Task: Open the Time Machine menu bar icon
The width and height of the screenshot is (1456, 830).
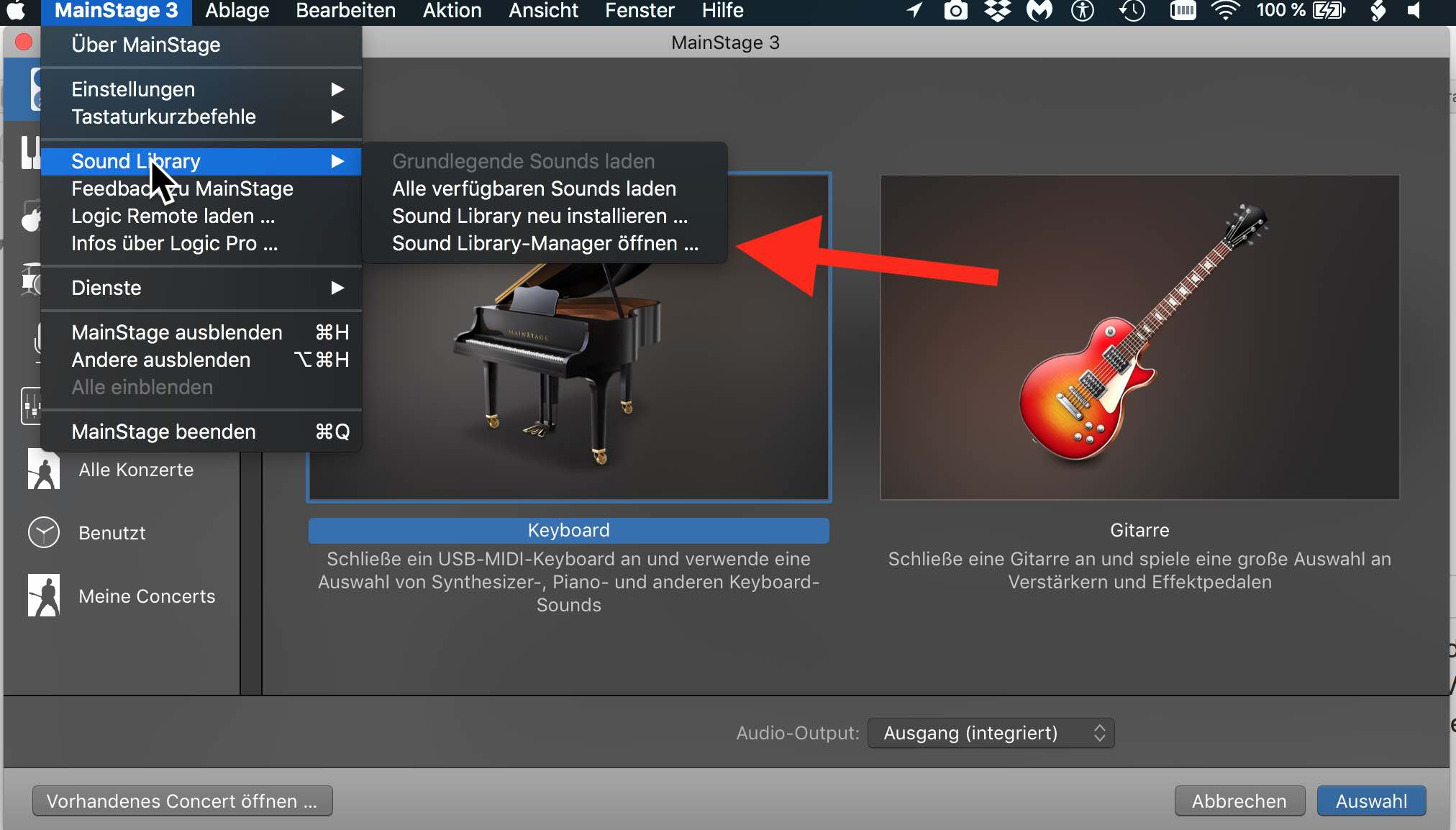Action: point(1132,11)
